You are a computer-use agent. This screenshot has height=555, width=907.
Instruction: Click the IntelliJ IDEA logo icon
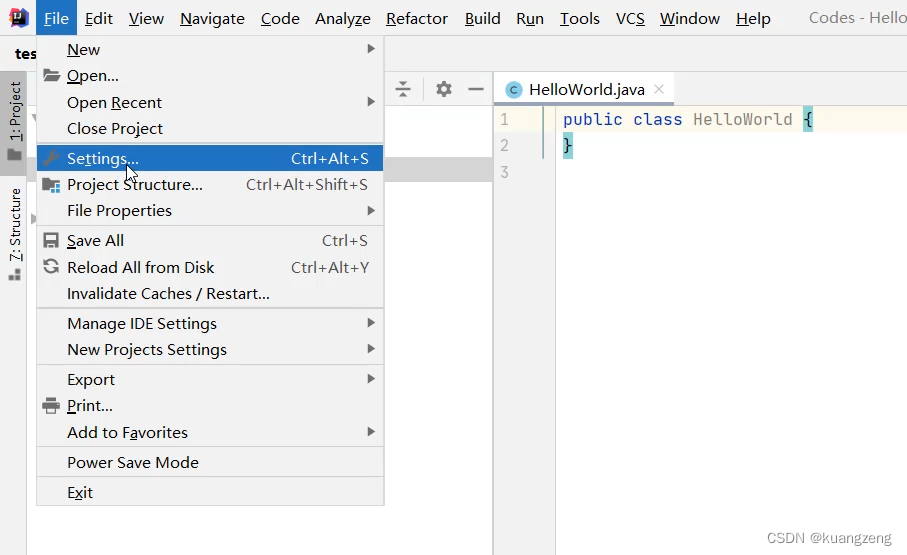tap(19, 18)
